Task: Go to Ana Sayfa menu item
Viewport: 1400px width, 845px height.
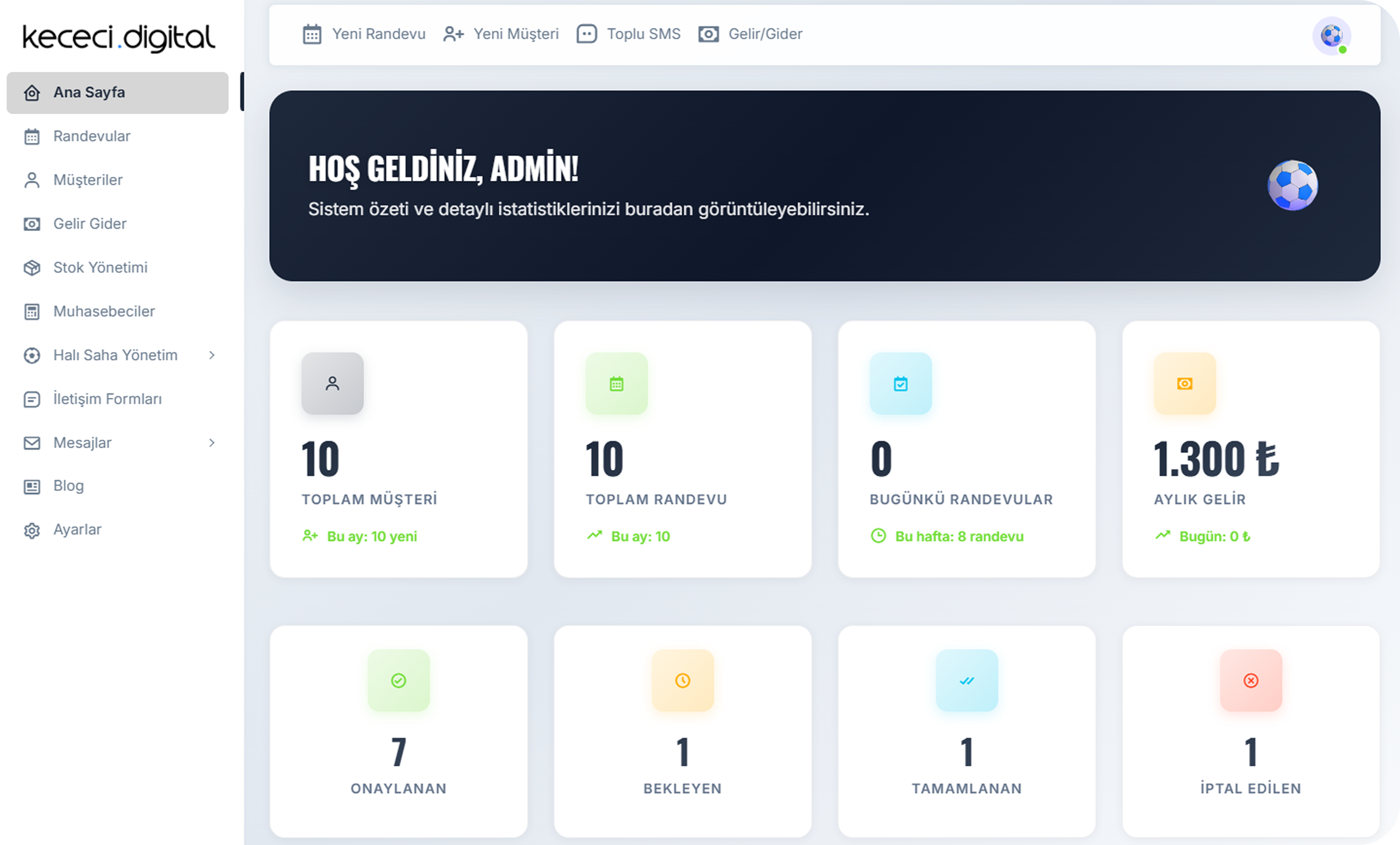Action: 117,93
